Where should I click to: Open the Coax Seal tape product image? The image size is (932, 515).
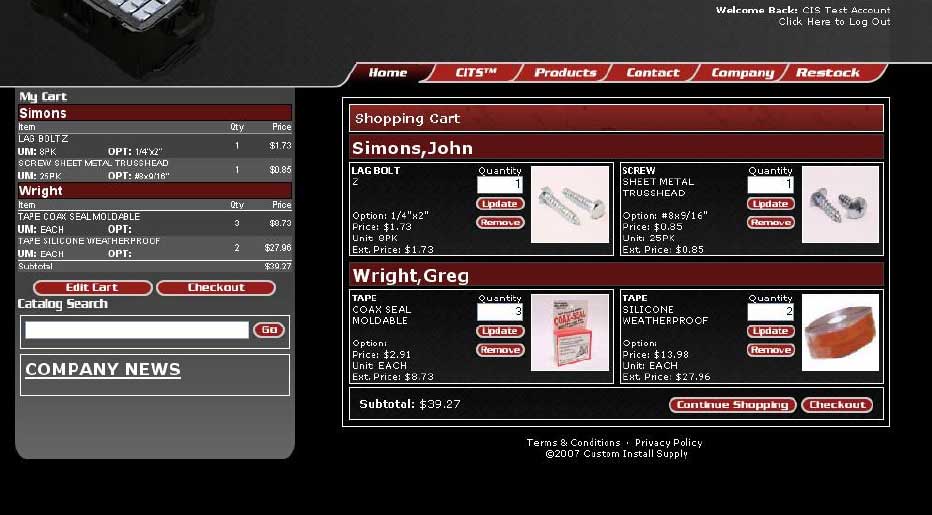click(569, 333)
